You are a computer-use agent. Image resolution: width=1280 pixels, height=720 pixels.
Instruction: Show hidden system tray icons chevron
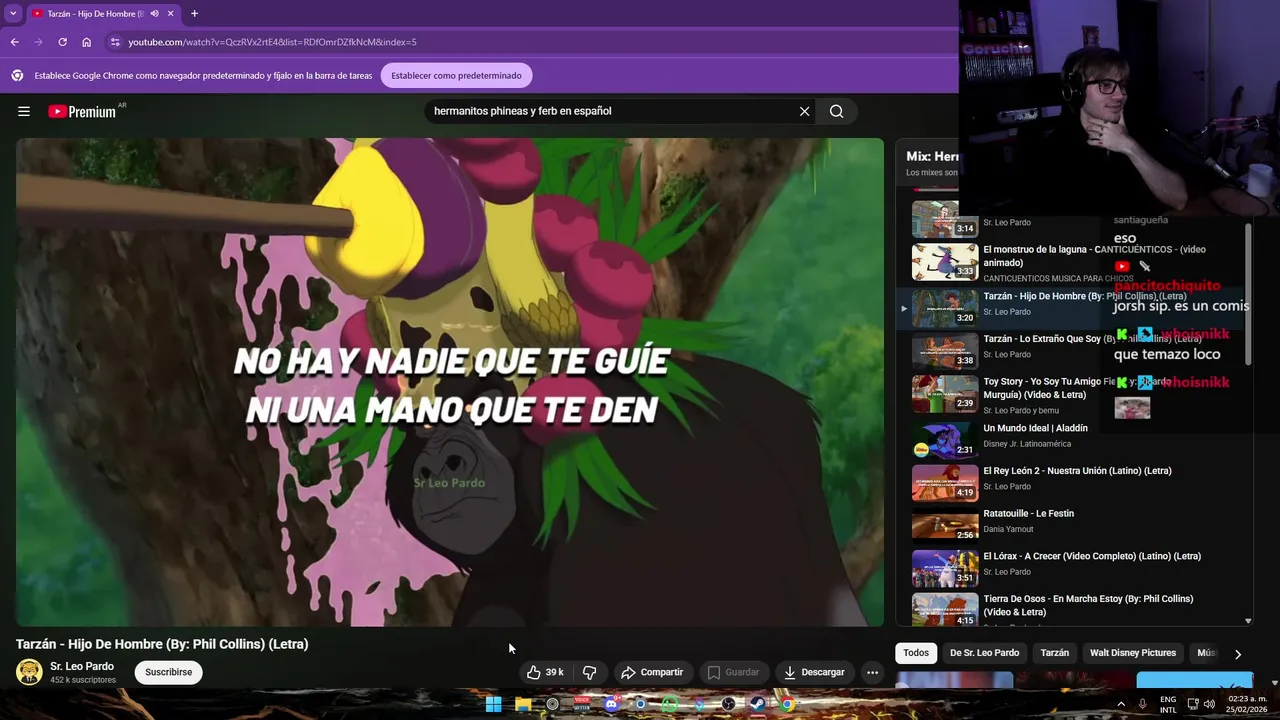coord(1121,704)
